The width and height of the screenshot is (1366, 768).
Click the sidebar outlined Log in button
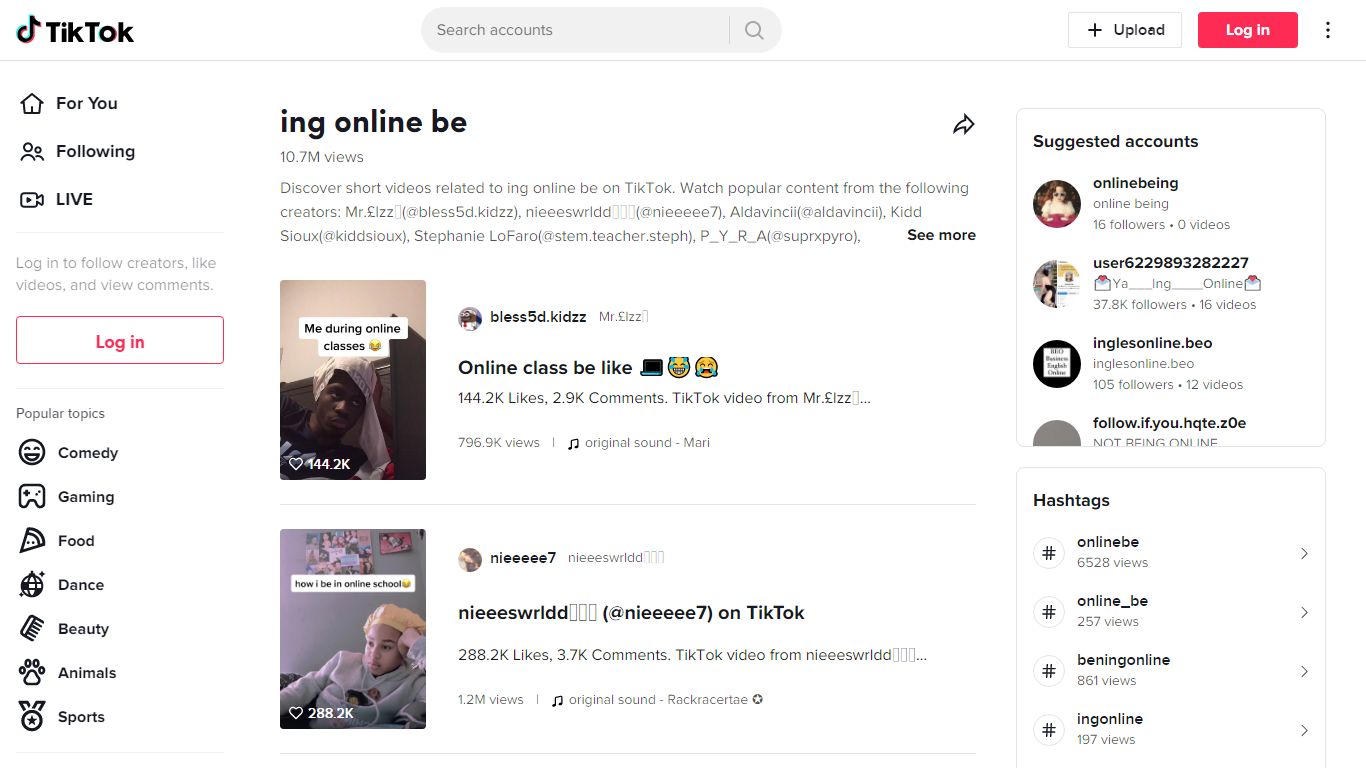(x=120, y=340)
